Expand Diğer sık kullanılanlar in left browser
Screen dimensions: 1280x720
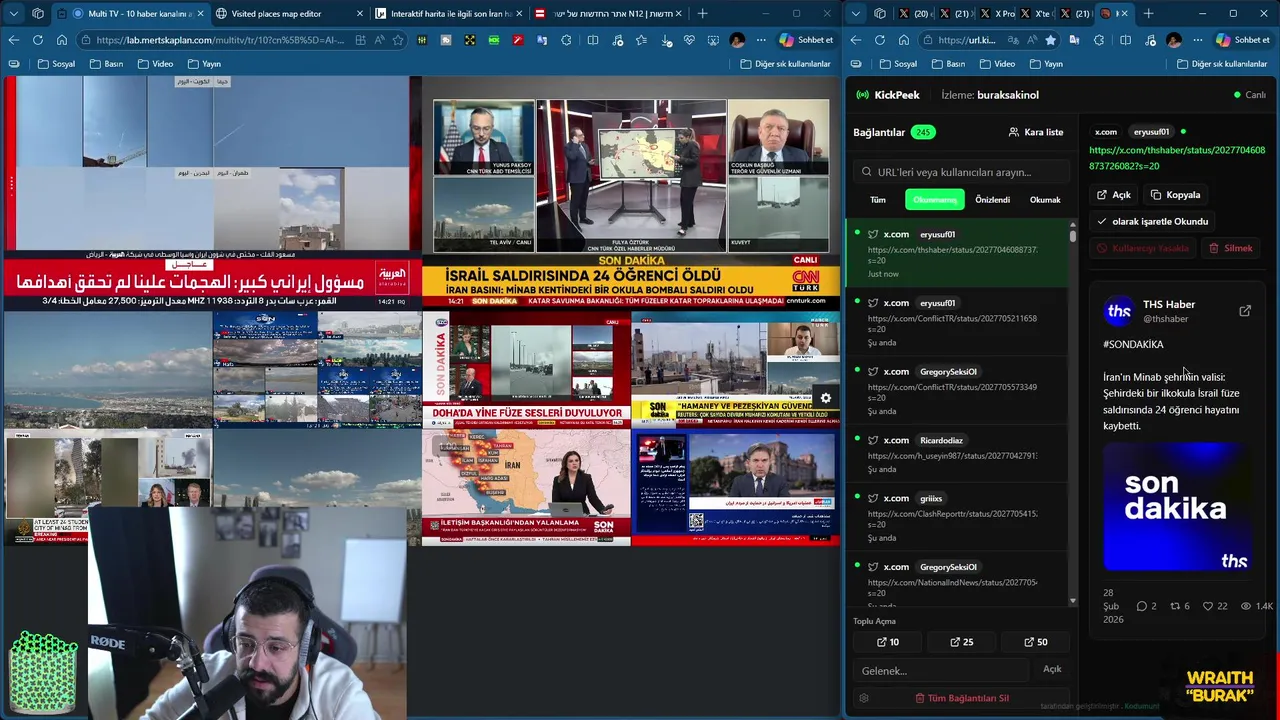click(x=785, y=63)
